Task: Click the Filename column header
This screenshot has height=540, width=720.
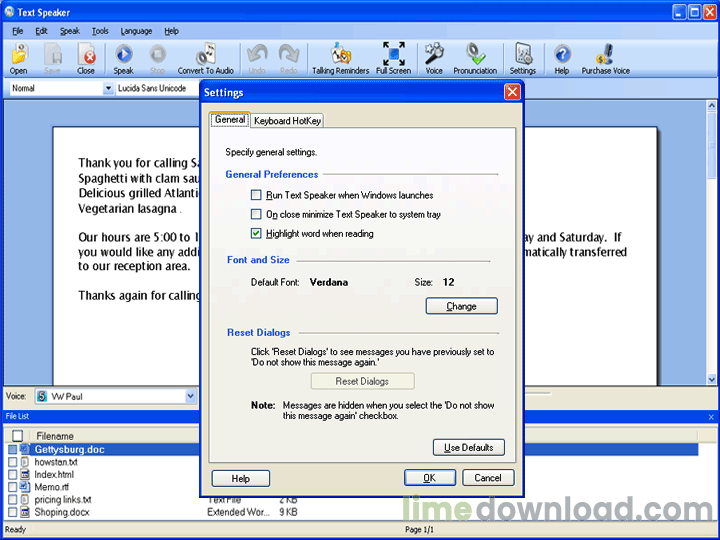Action: coord(55,436)
